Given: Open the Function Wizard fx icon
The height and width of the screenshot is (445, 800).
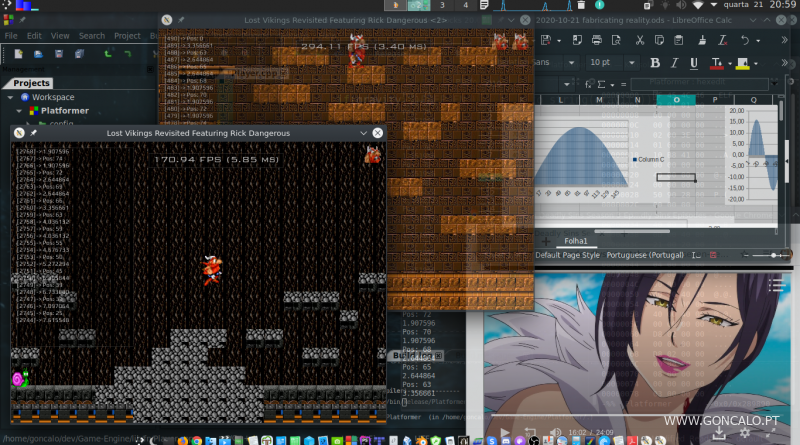Looking at the screenshot, I should pos(589,84).
